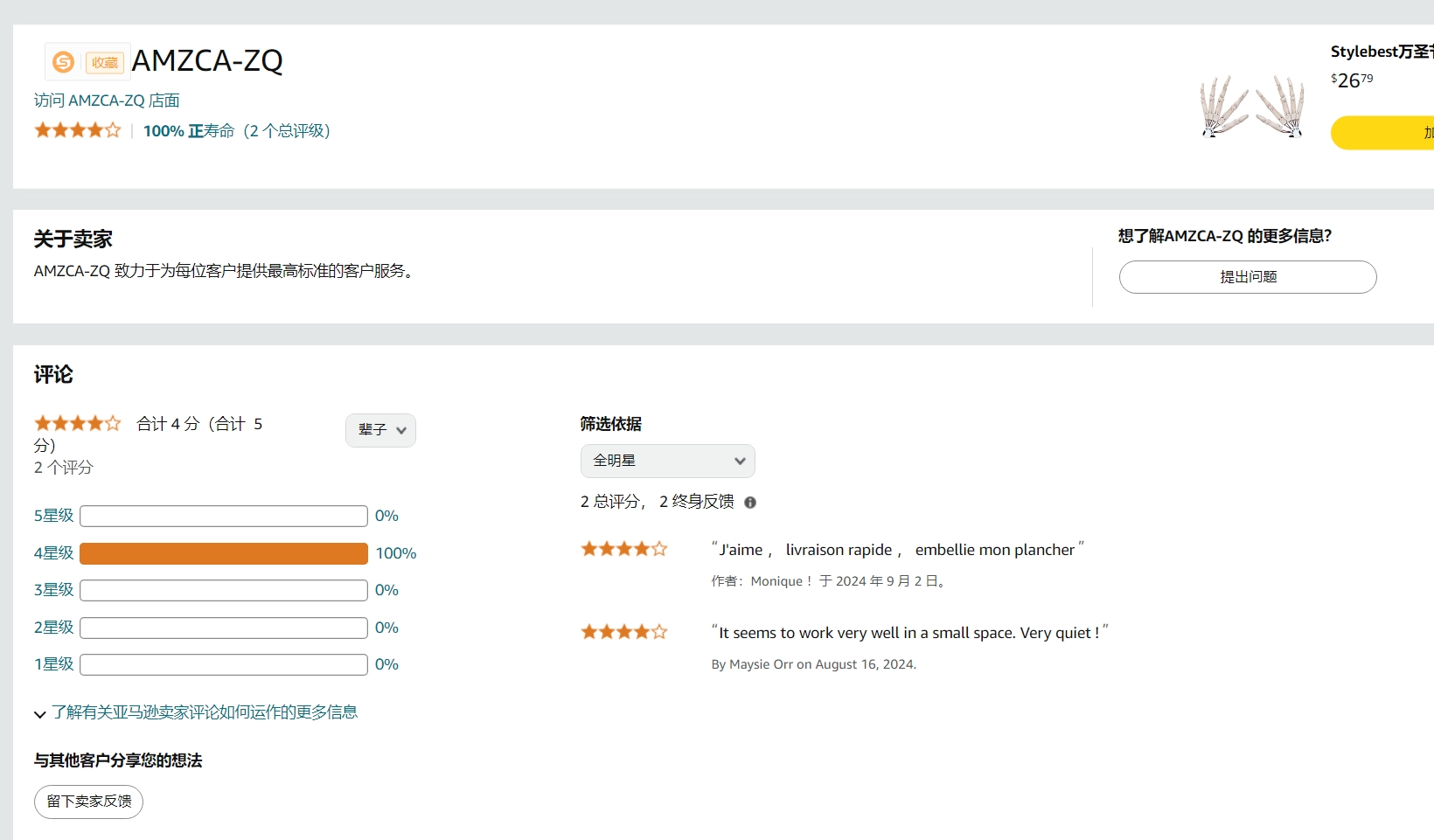This screenshot has width=1434, height=840.
Task: Click the yellow add-to-cart button
Action: point(1382,133)
